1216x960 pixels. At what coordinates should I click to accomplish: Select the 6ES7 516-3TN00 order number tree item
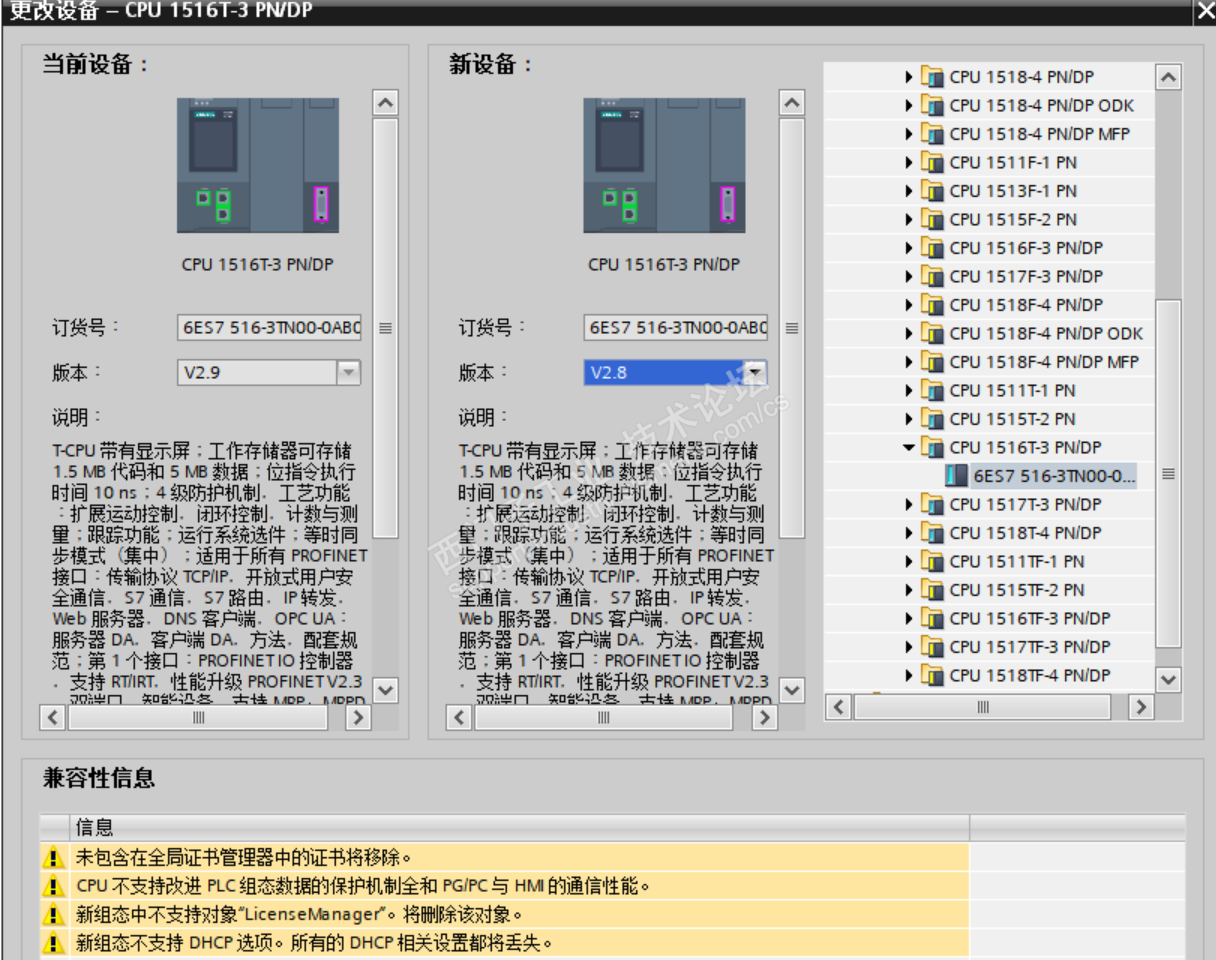(x=1054, y=476)
